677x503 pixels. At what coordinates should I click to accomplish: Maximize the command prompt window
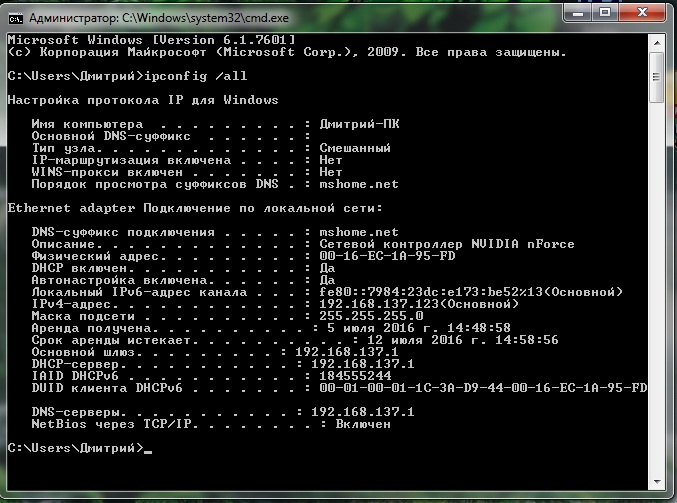(605, 13)
